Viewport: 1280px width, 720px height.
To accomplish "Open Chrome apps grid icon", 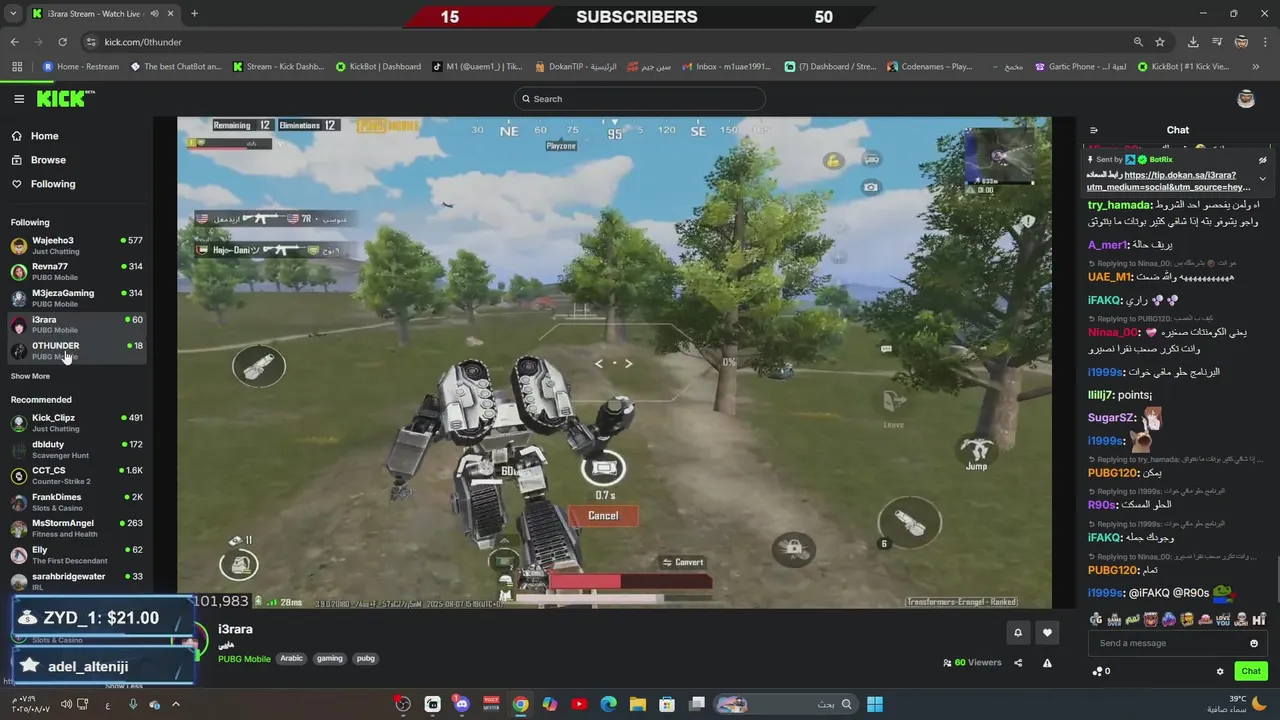I will pos(17,67).
